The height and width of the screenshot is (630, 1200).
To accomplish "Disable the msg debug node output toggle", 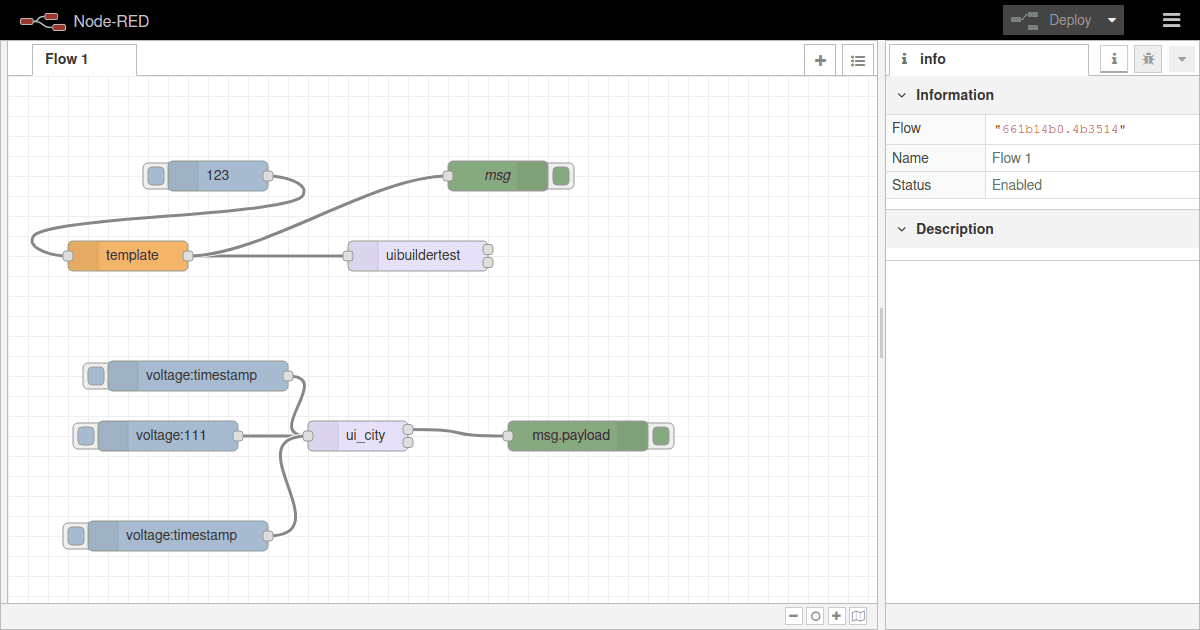I will click(x=562, y=175).
